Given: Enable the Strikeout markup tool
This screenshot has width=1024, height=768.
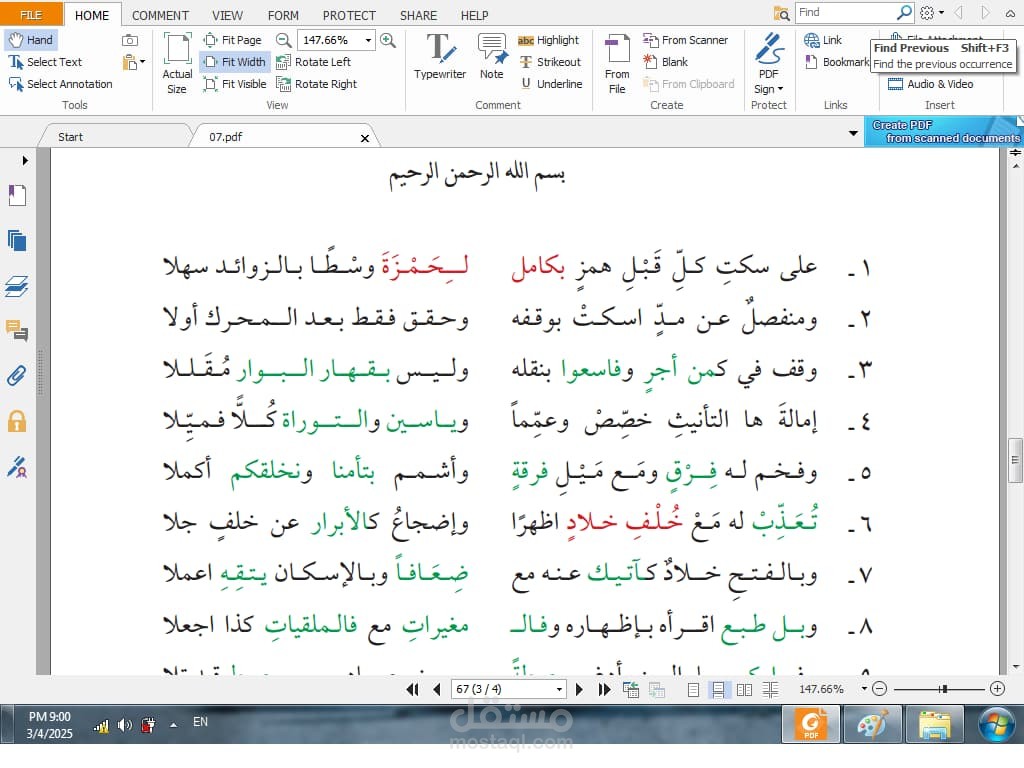Looking at the screenshot, I should click(551, 62).
